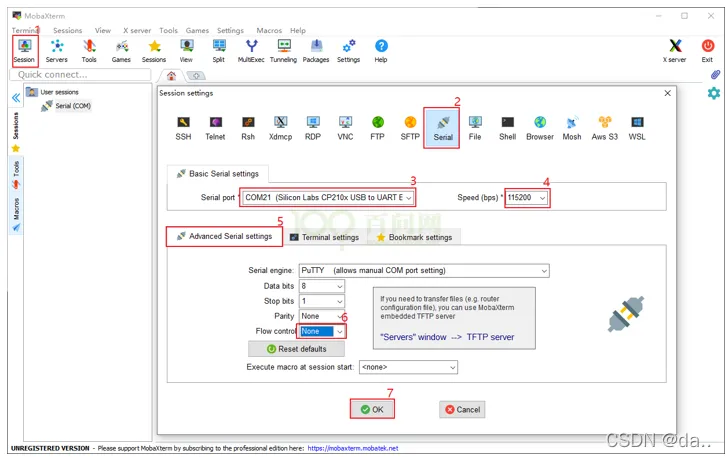726x457 pixels.
Task: Click the View toolbar icon
Action: [186, 50]
